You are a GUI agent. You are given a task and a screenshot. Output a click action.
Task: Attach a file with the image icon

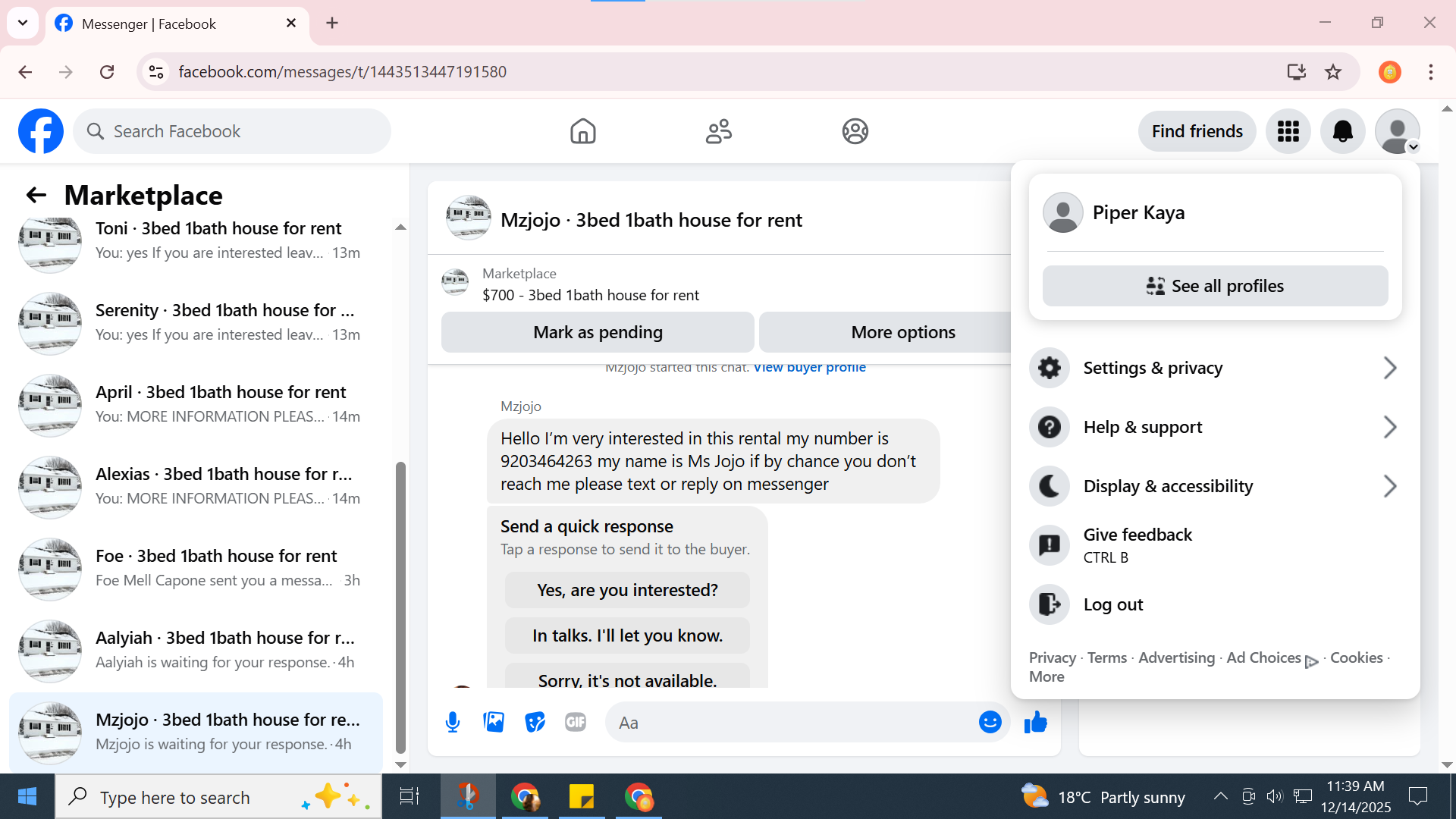coord(494,723)
